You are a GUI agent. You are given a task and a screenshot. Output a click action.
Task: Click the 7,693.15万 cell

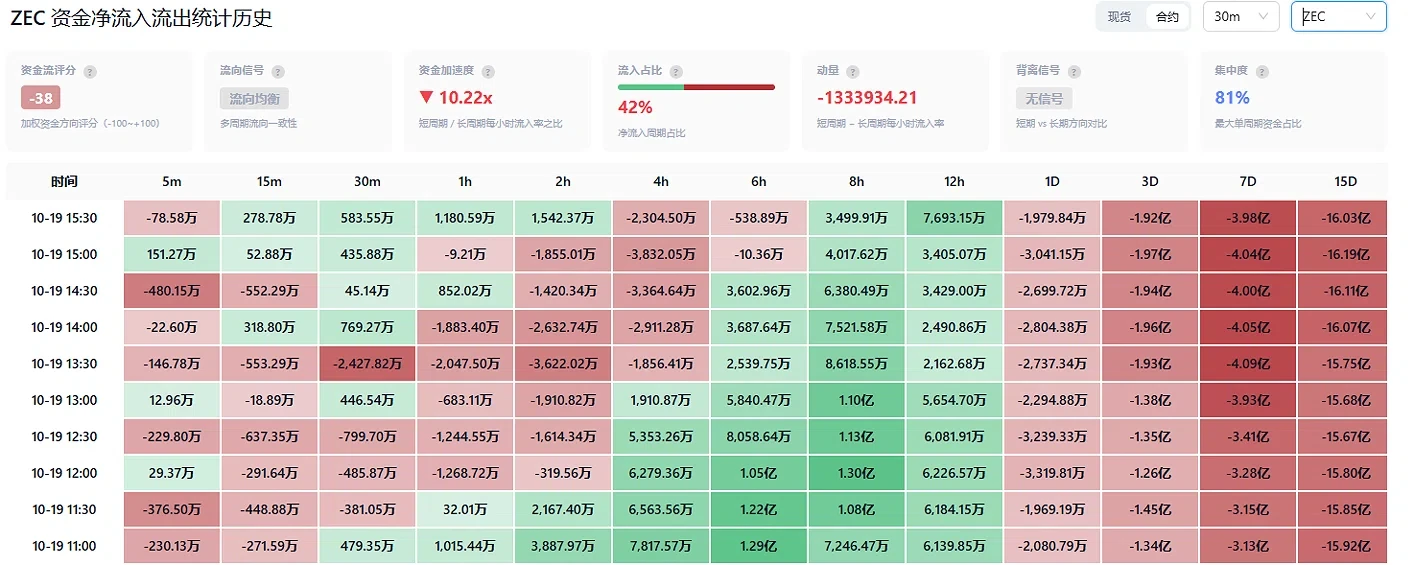click(x=955, y=218)
